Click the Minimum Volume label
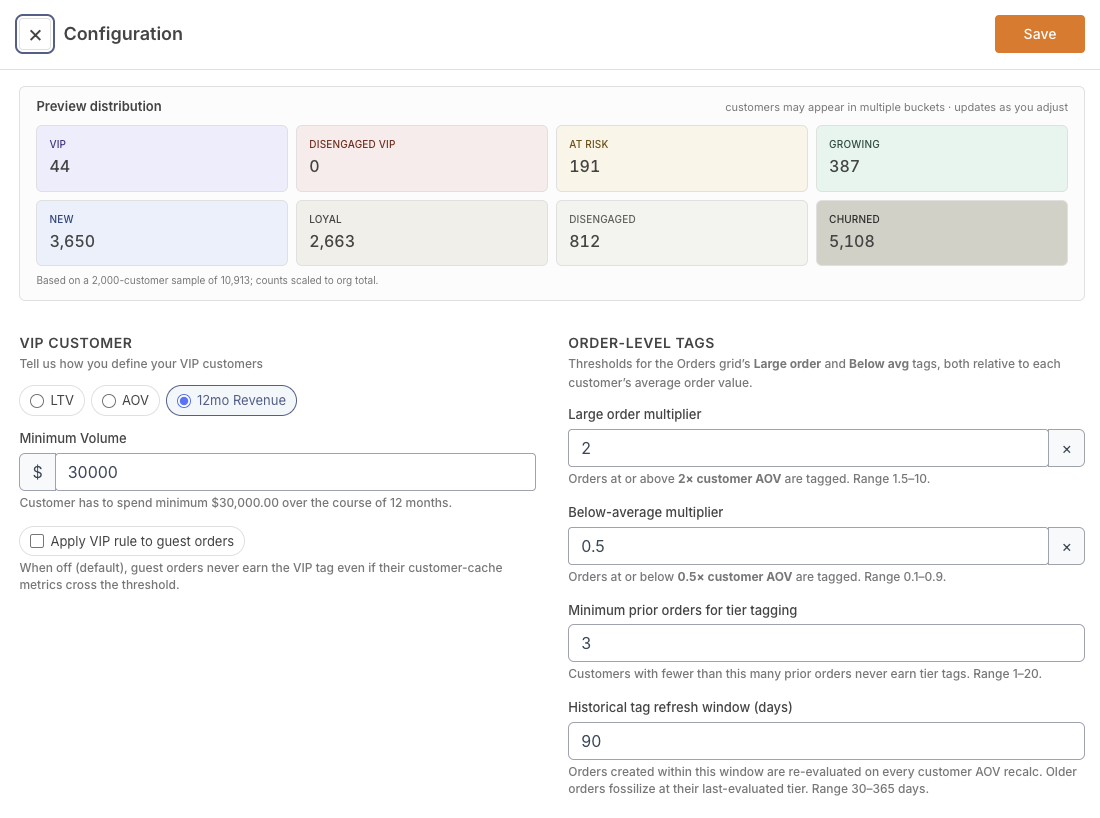Viewport: 1100px width, 818px height. point(73,438)
